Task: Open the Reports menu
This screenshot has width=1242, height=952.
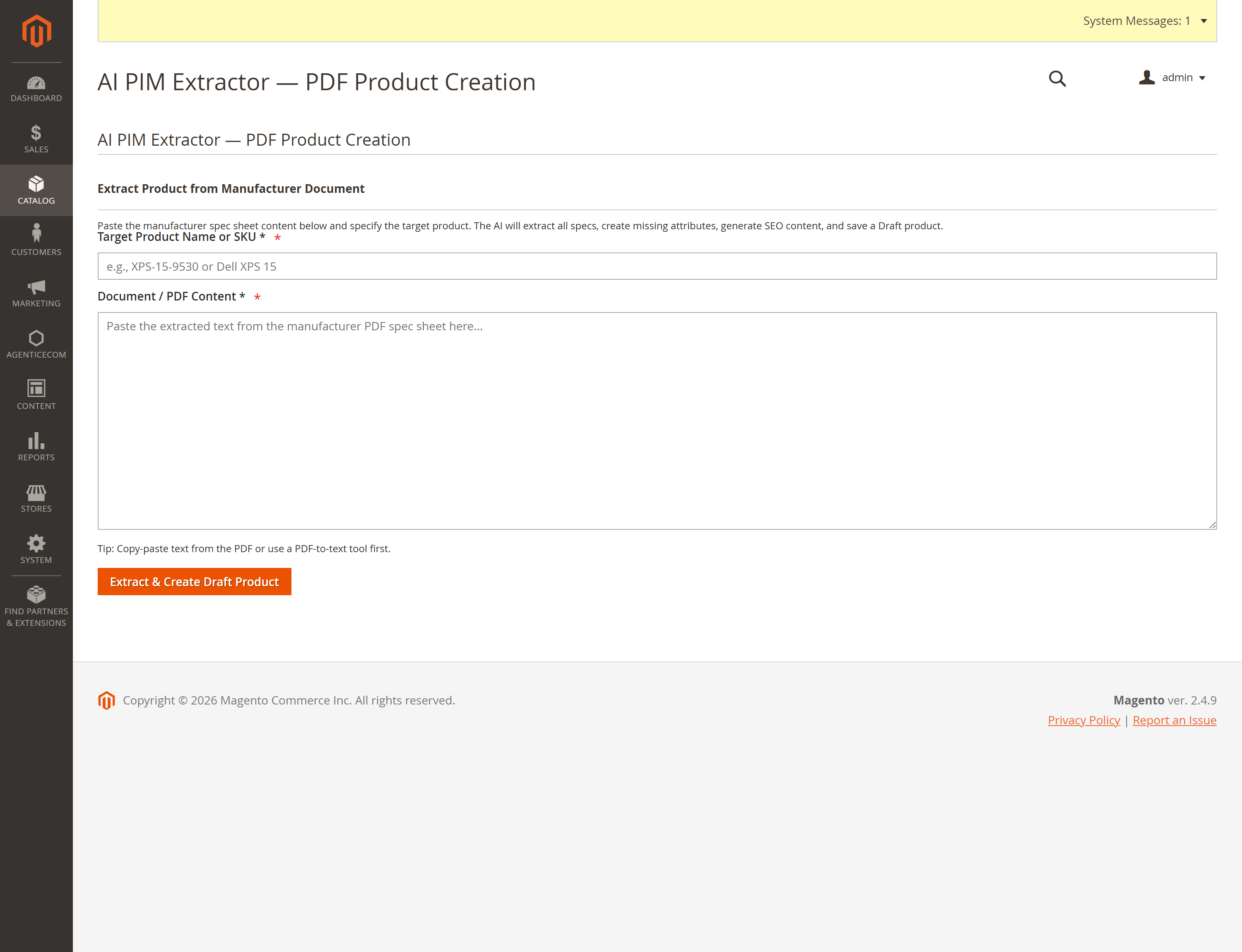Action: click(x=36, y=447)
